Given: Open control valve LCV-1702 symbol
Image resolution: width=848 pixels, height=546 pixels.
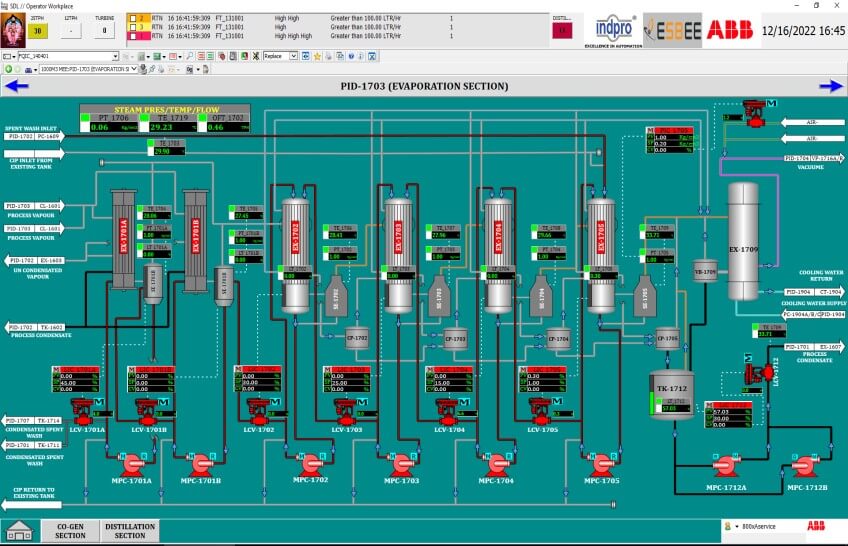Looking at the screenshot, I should (258, 412).
